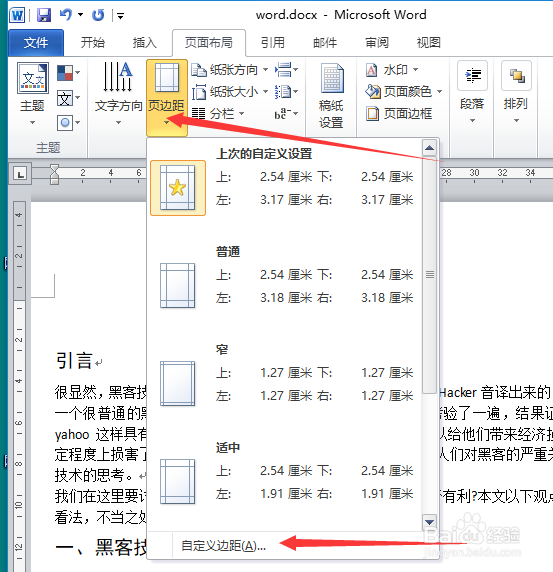Choose the 普通 margin preset
The width and height of the screenshot is (553, 572).
coord(285,279)
